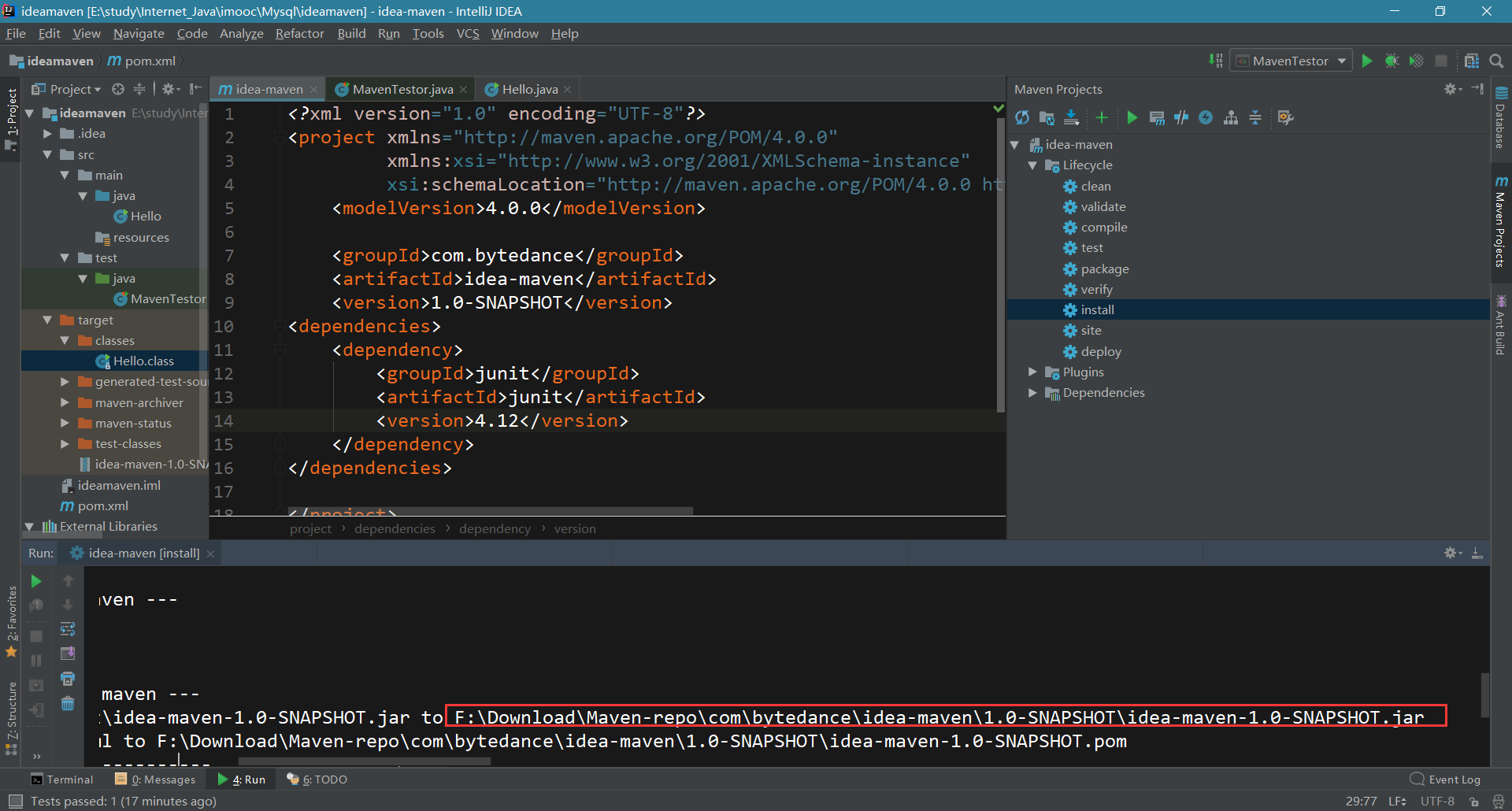This screenshot has height=811, width=1512.
Task: Hide the Run tool window
Action: [x=1477, y=553]
